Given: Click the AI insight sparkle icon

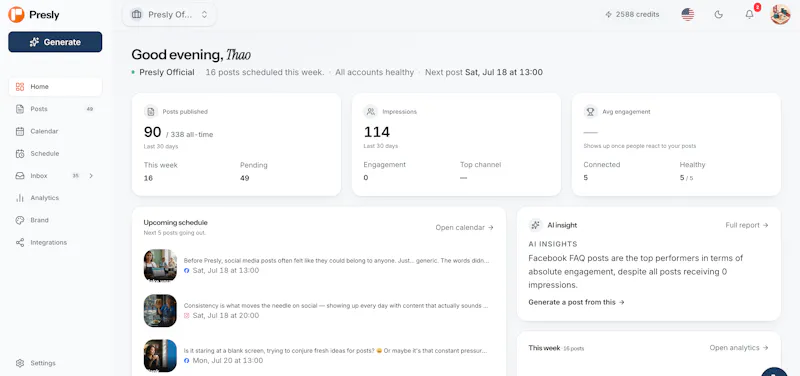Looking at the screenshot, I should point(535,225).
